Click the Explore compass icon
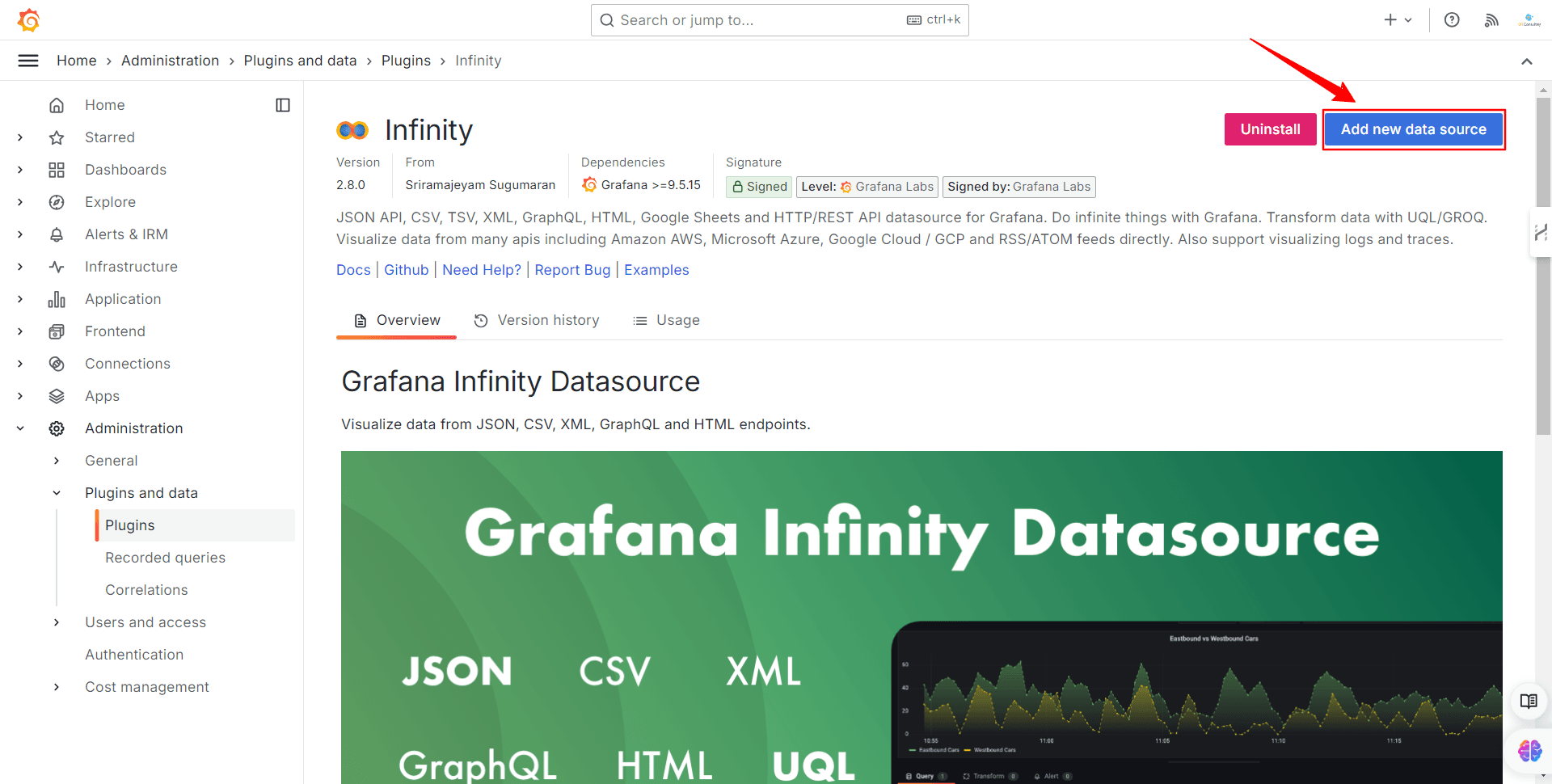 tap(57, 202)
